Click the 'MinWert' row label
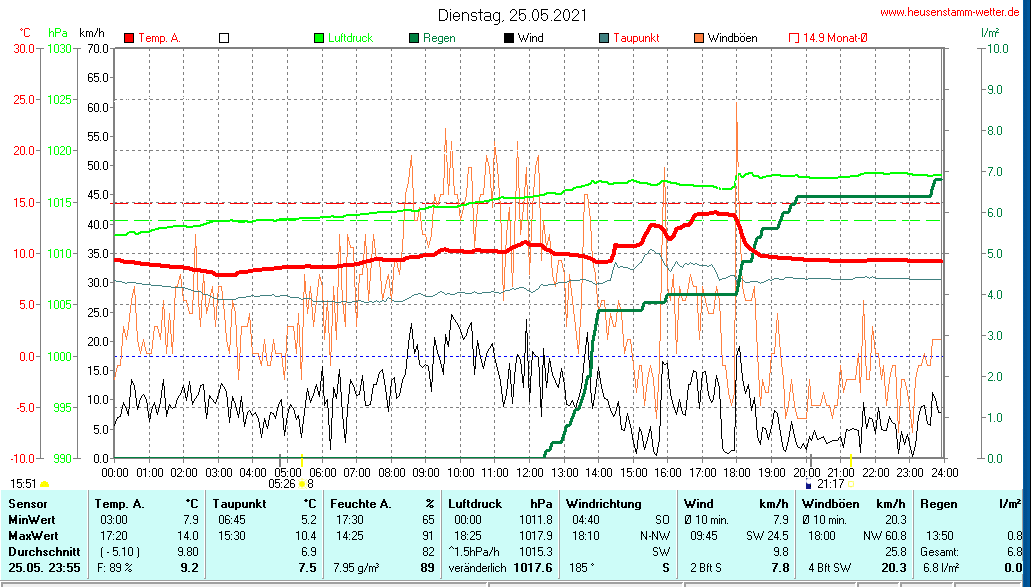 tap(32, 520)
